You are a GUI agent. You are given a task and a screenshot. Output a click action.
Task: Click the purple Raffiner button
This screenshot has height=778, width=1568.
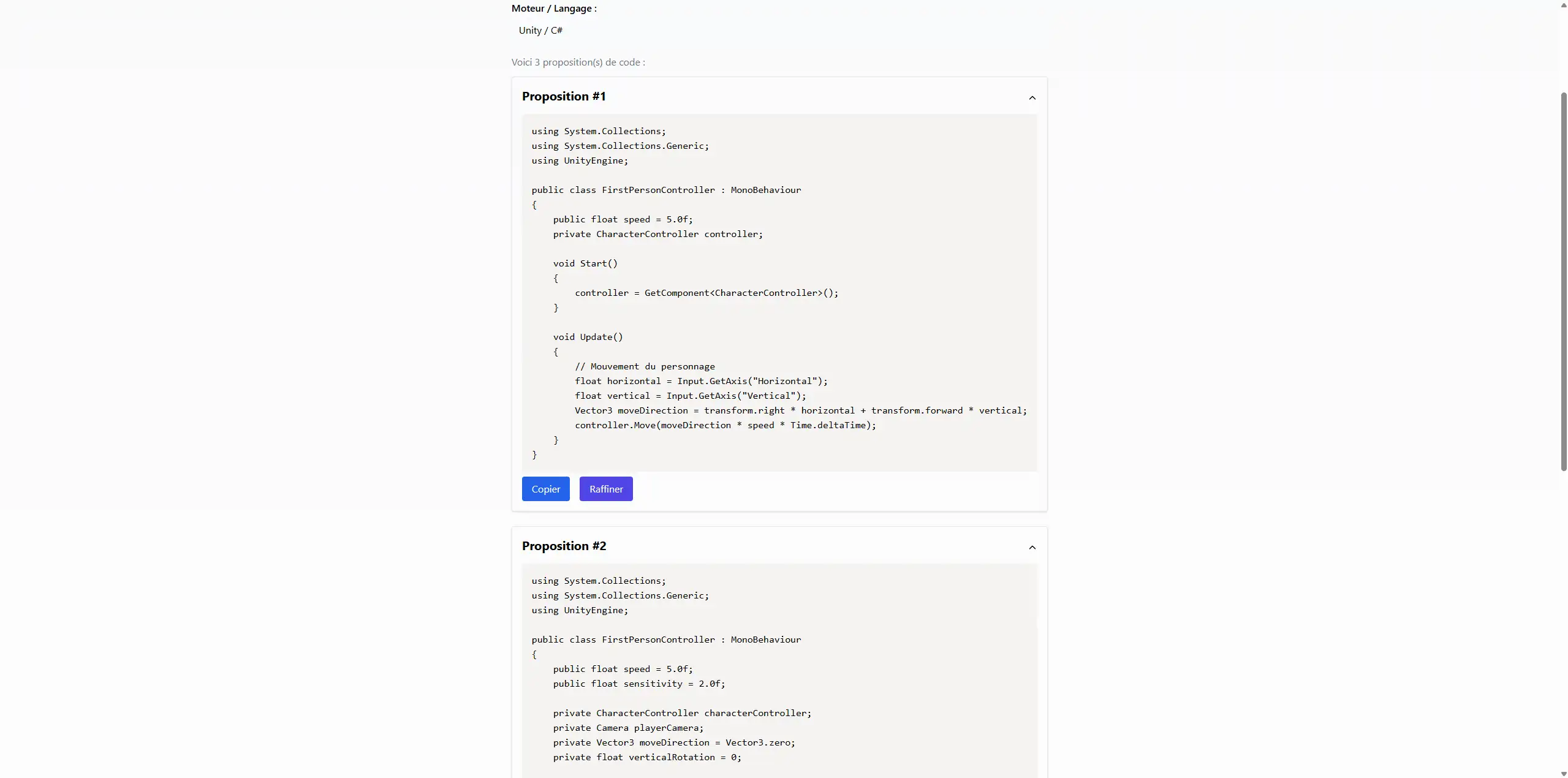(x=605, y=489)
